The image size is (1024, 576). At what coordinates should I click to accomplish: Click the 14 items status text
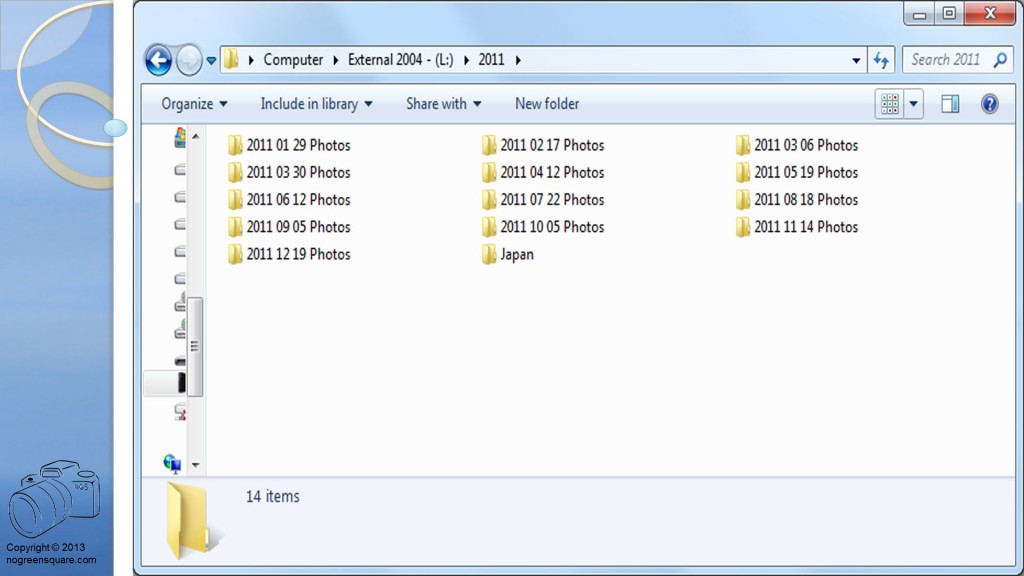tap(272, 496)
